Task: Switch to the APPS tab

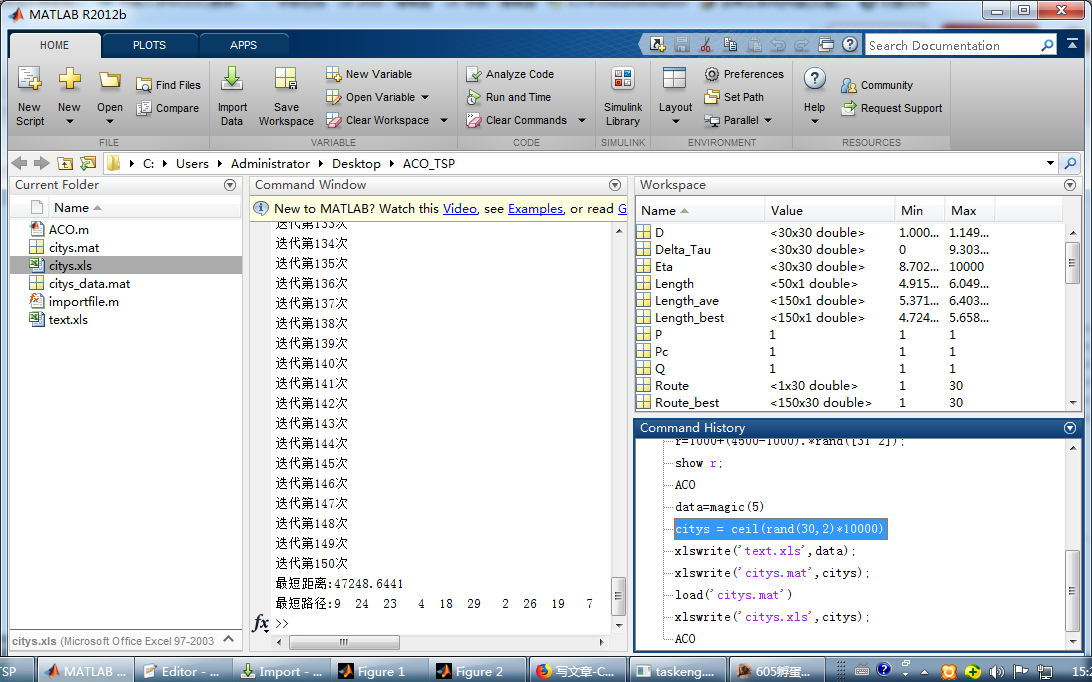Action: (x=244, y=45)
